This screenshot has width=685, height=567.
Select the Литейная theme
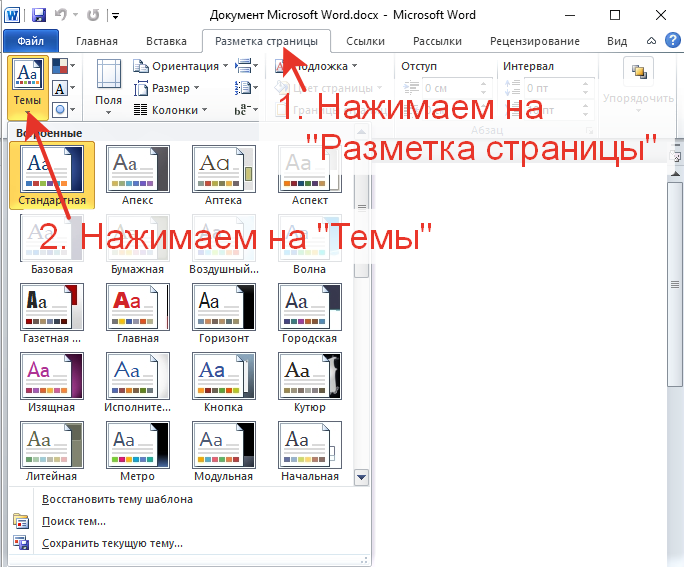(x=52, y=451)
